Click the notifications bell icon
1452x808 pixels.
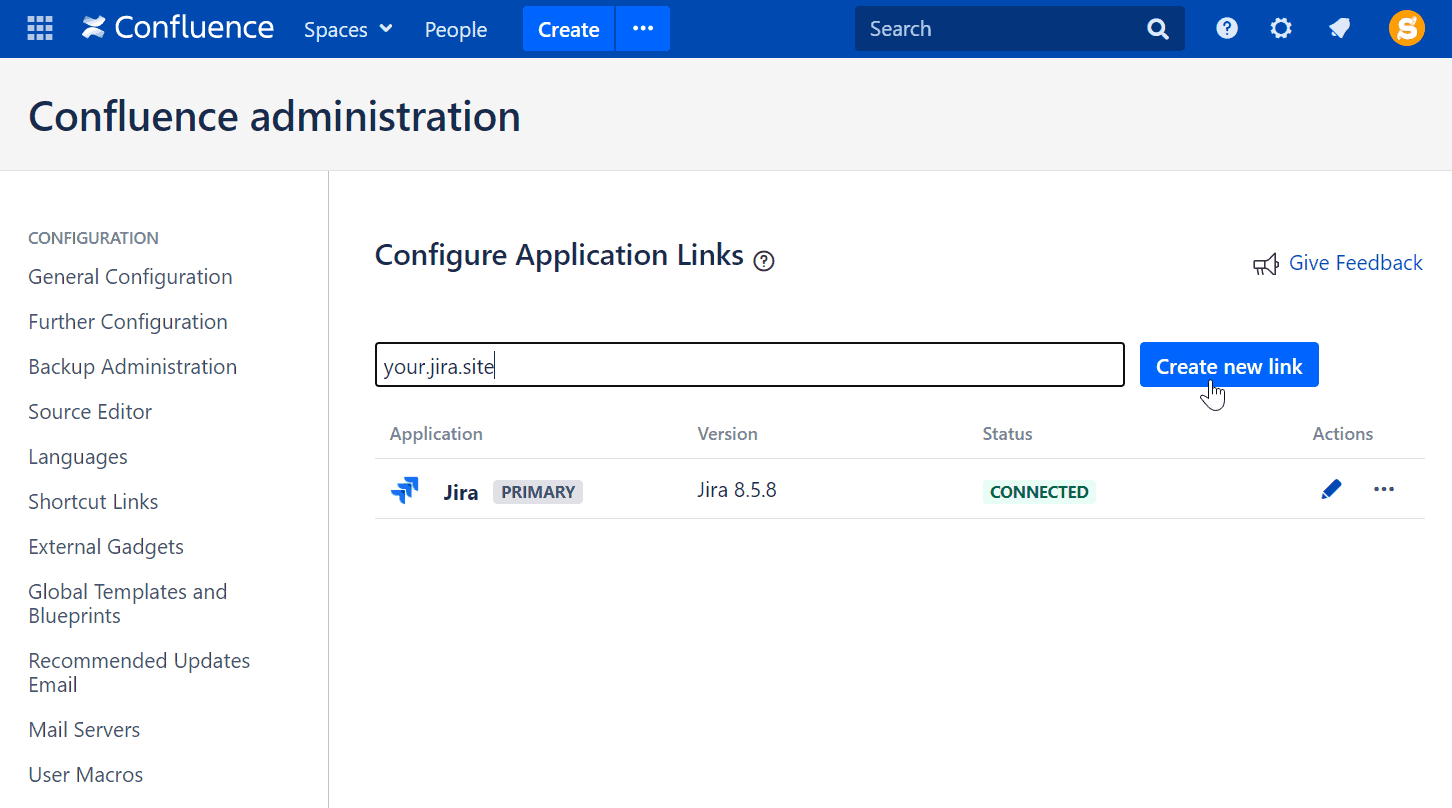pos(1339,28)
